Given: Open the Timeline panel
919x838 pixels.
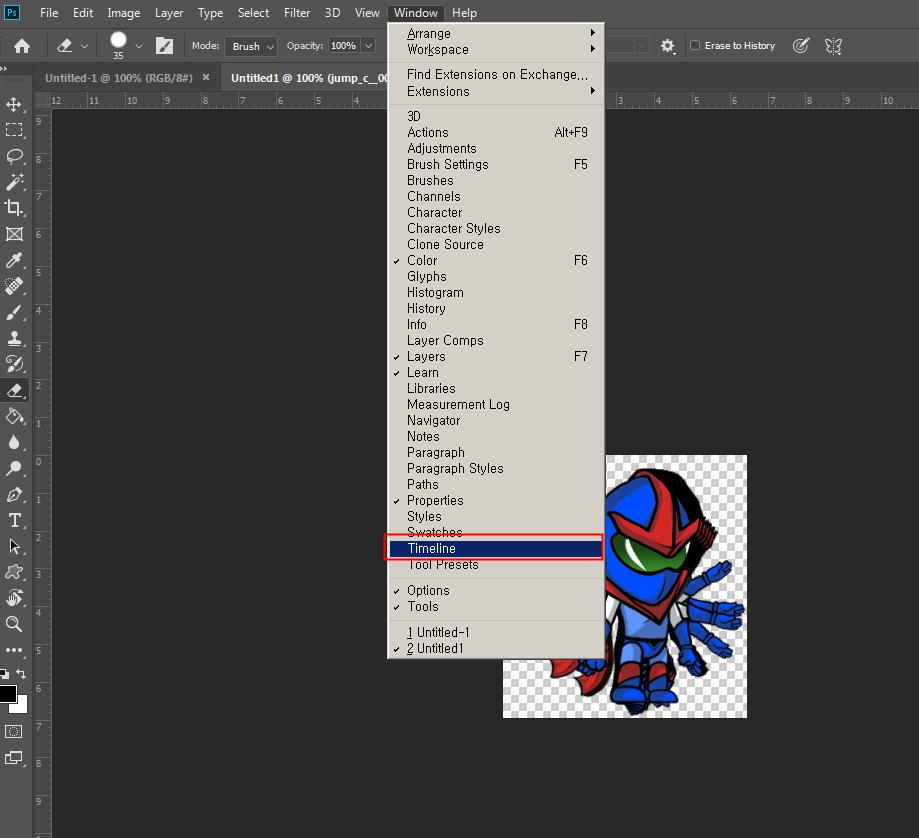Looking at the screenshot, I should point(496,549).
